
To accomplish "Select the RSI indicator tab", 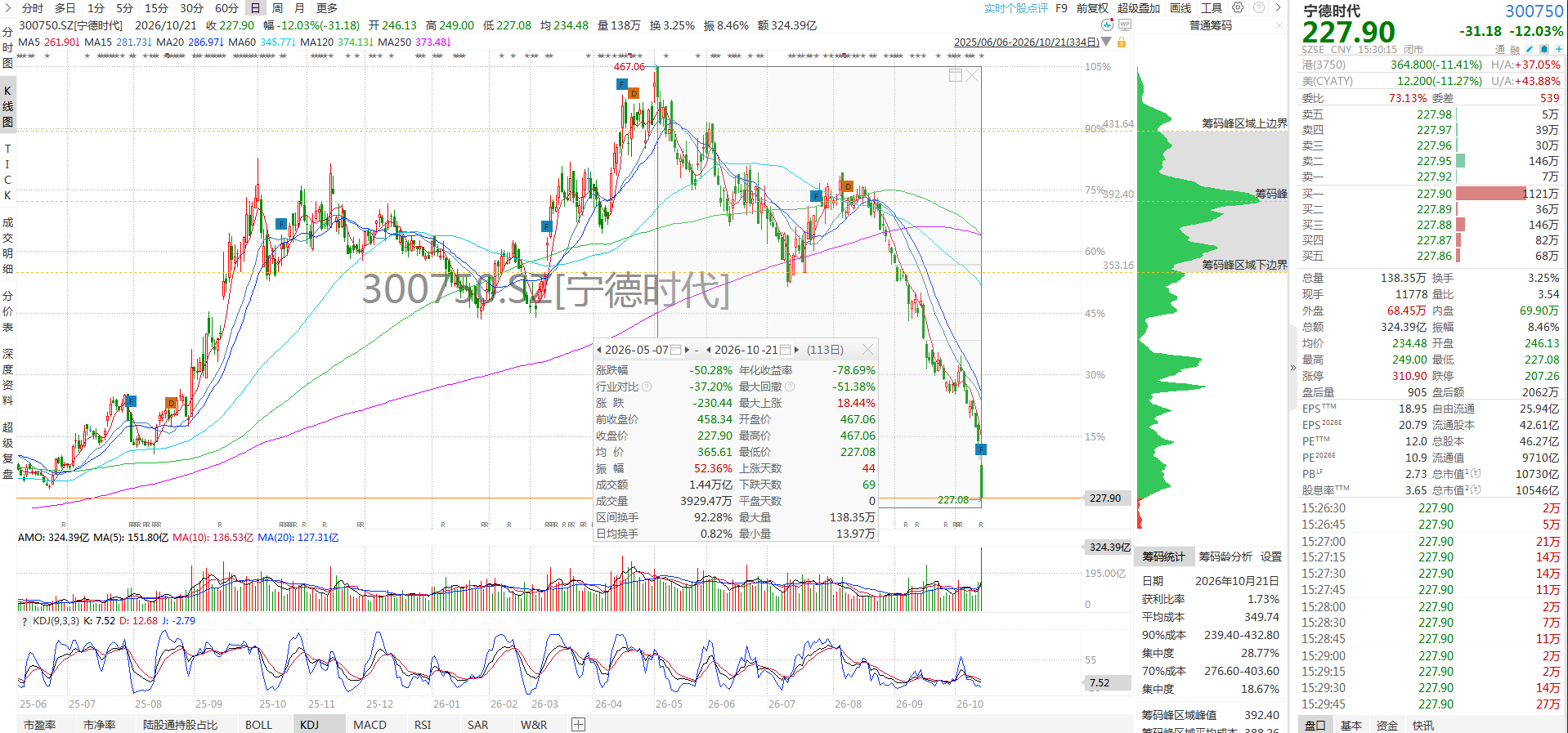I will point(423,725).
